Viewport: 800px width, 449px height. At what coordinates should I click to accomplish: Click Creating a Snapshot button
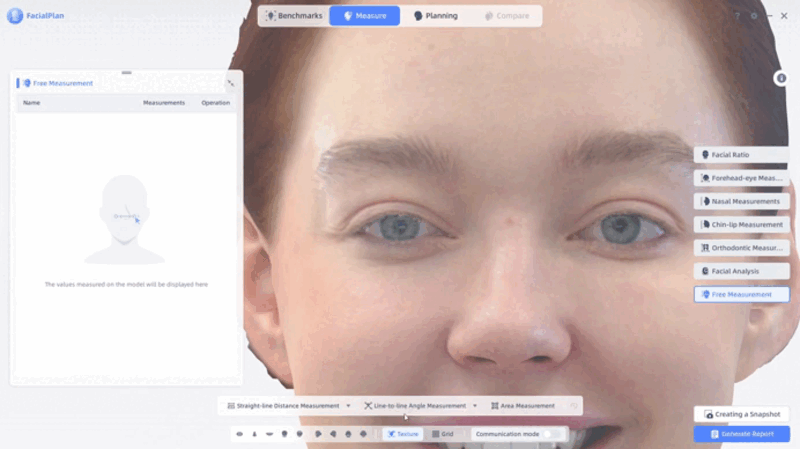coord(741,414)
